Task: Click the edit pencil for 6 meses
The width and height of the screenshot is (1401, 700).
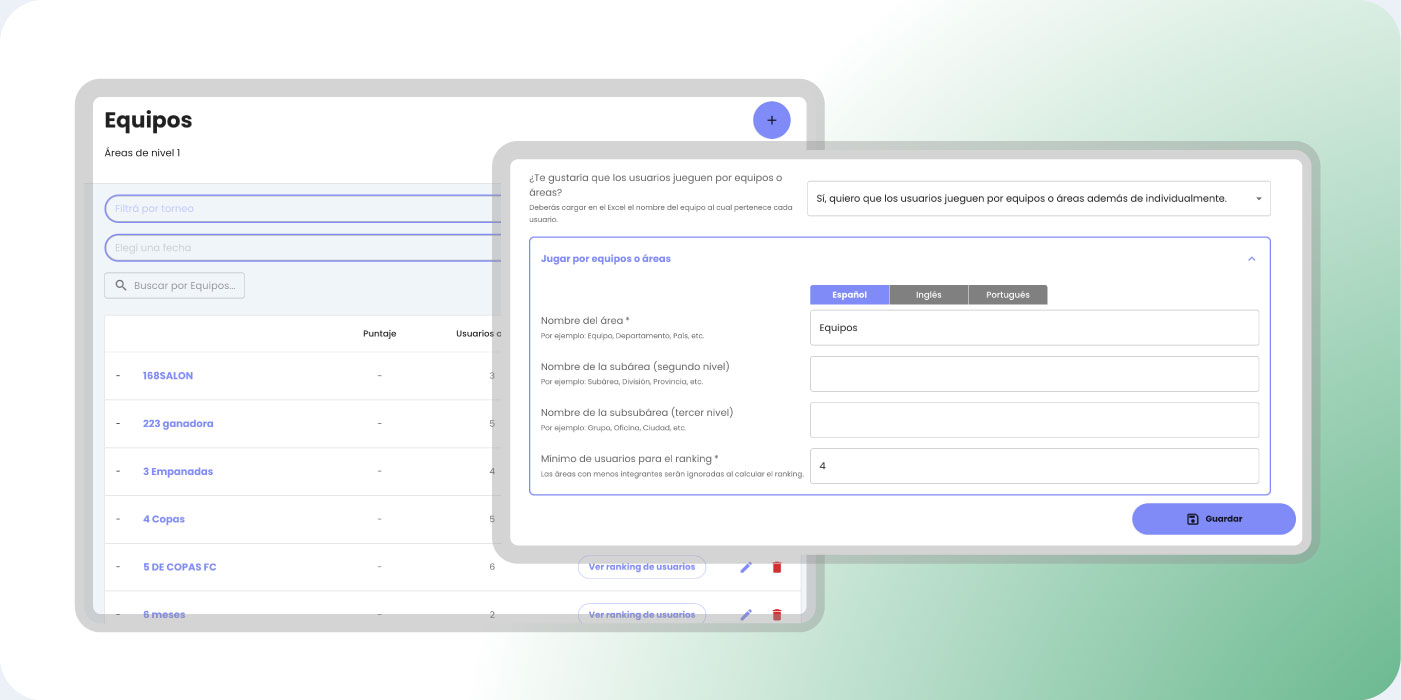Action: tap(746, 614)
